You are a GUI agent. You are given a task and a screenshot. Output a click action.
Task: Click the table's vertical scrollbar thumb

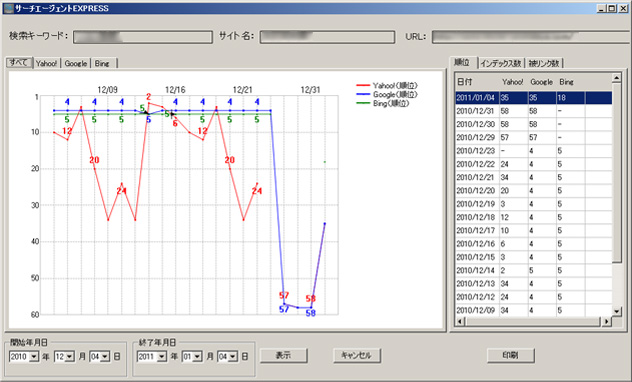[617, 173]
